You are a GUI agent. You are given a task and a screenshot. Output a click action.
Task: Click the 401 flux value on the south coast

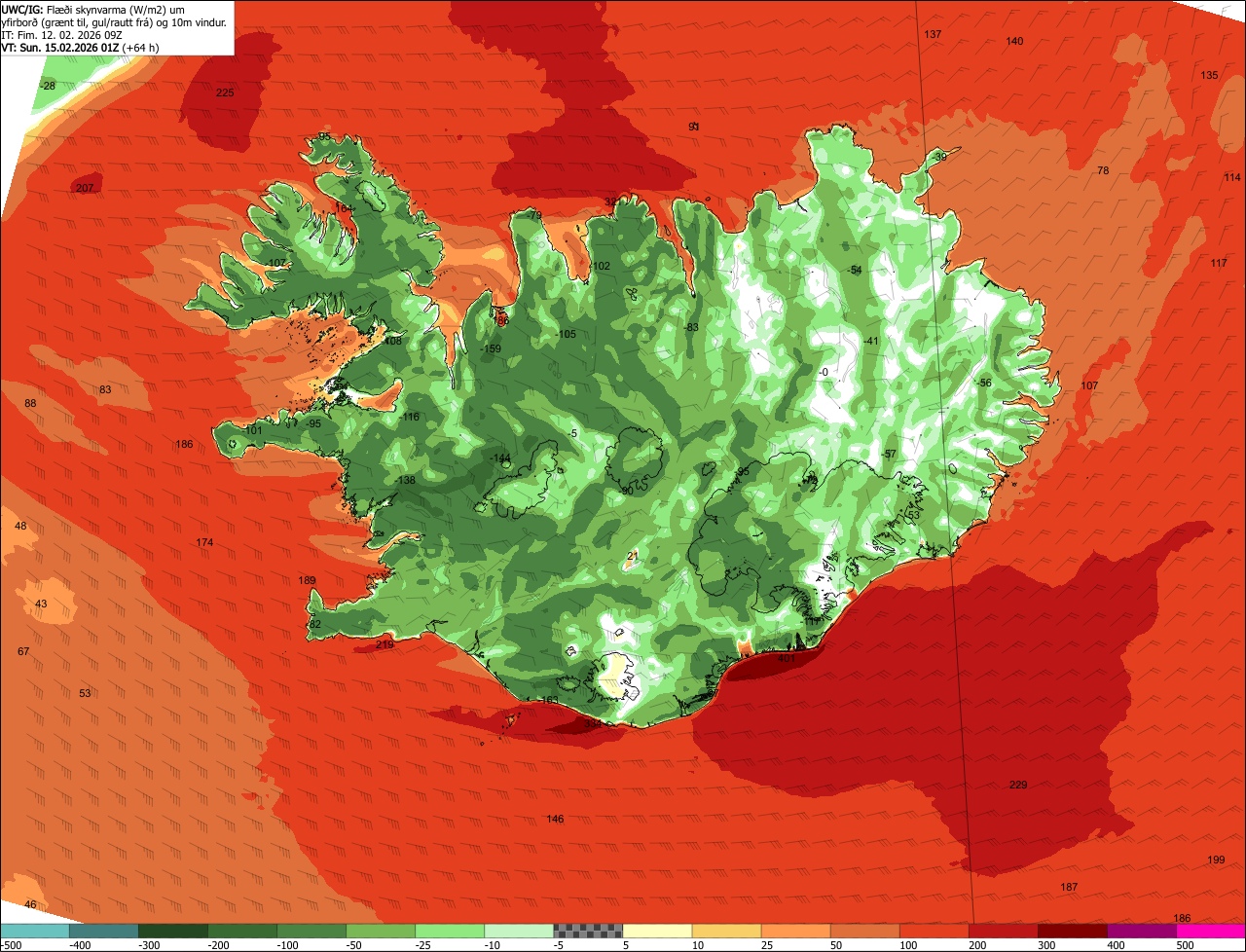pos(788,658)
